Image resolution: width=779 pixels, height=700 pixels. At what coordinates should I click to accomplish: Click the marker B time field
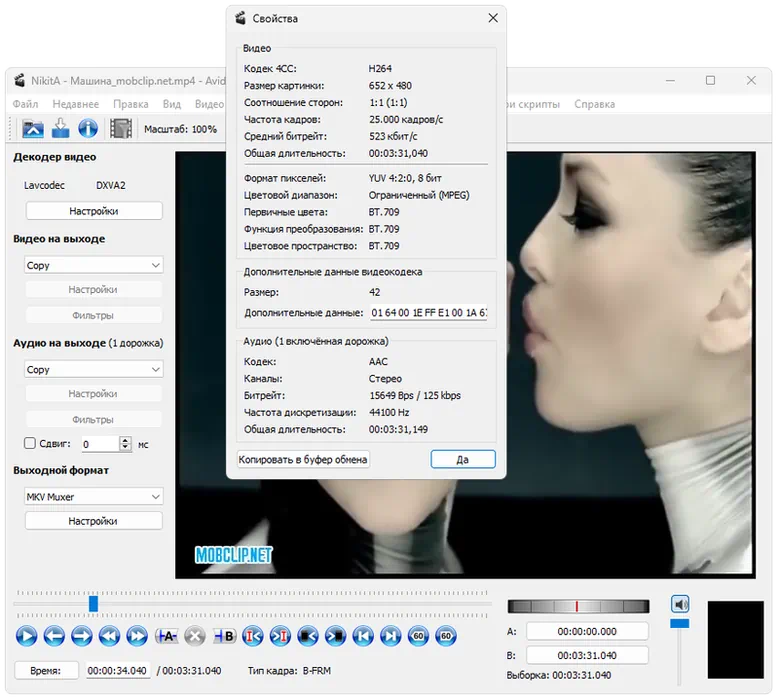(587, 655)
